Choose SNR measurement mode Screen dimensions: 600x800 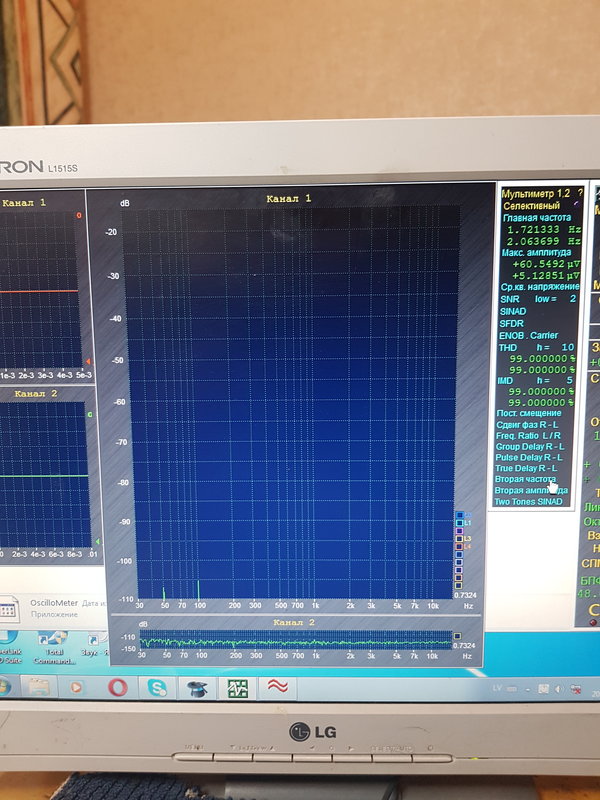[x=510, y=299]
